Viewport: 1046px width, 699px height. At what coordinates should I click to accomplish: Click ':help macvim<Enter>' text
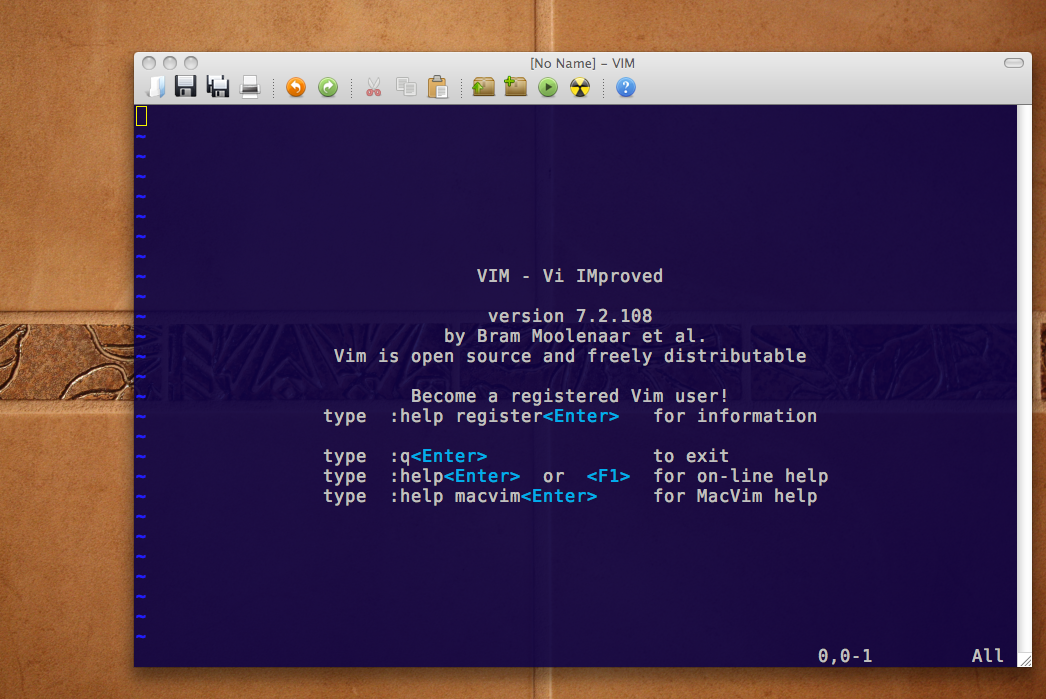pyautogui.click(x=493, y=496)
